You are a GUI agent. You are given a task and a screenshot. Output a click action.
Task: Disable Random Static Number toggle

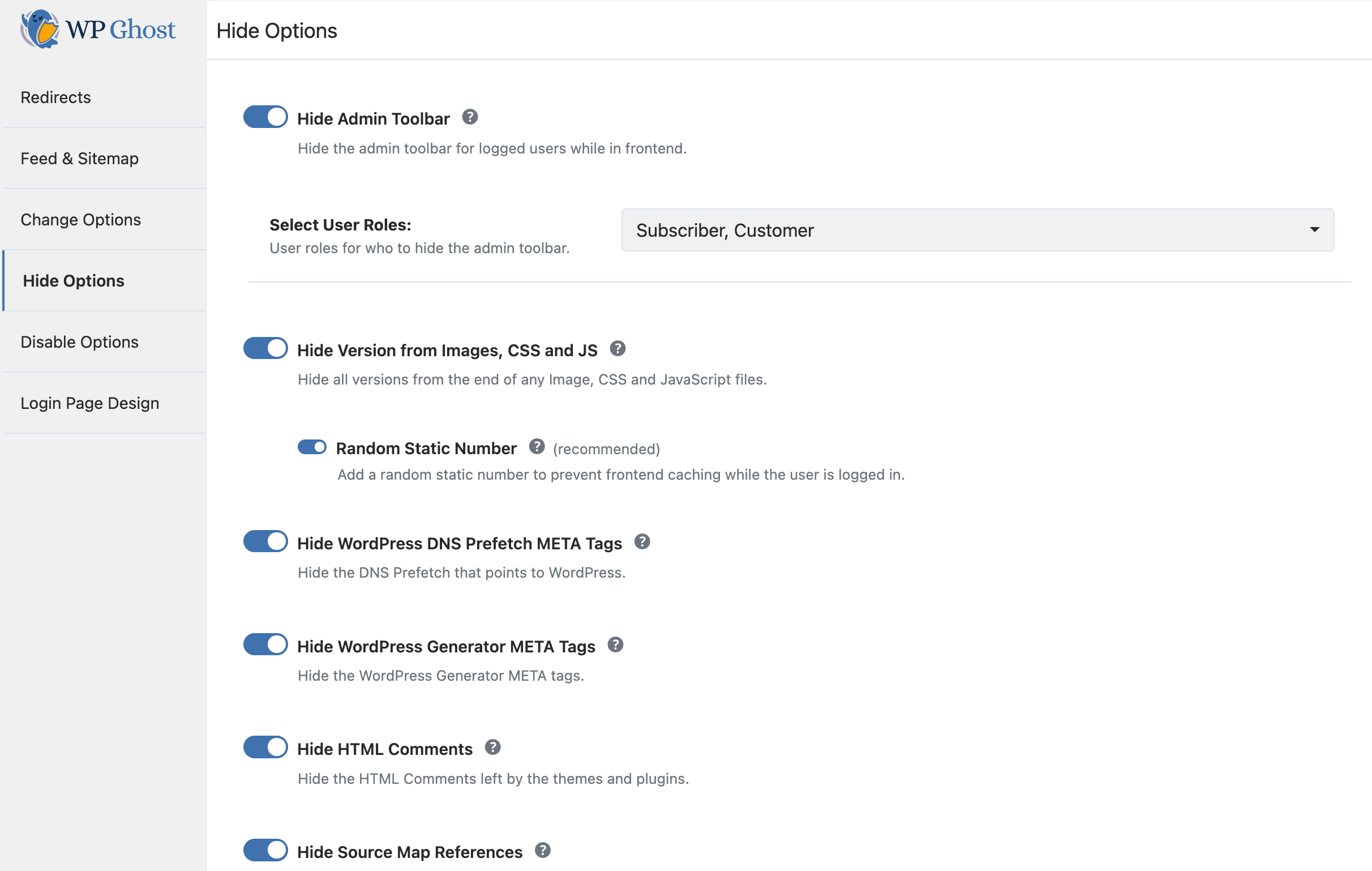[x=312, y=447]
